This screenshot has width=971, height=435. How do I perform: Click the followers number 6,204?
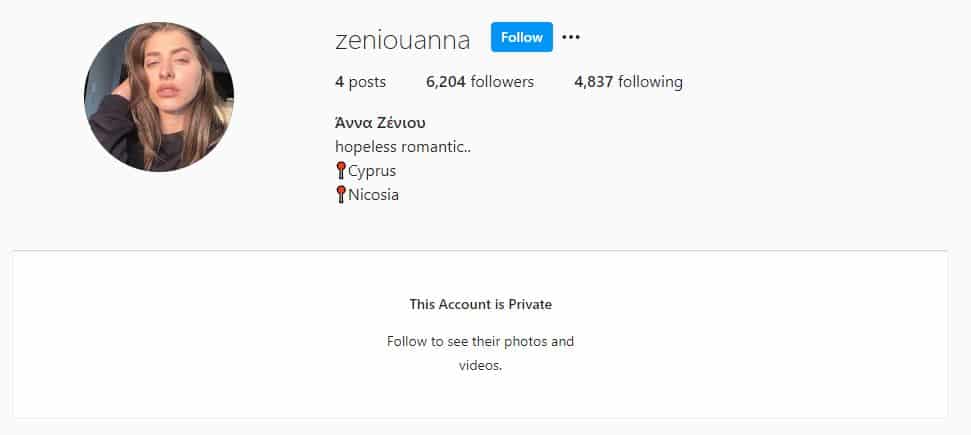pos(446,82)
